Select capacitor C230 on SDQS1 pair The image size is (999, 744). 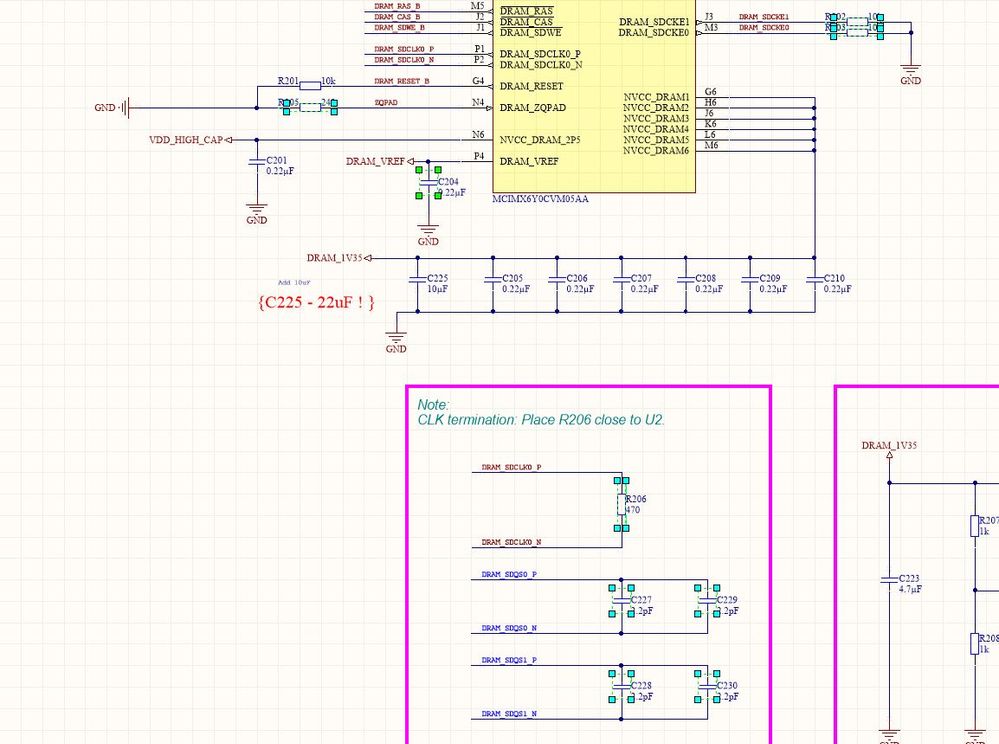point(707,687)
